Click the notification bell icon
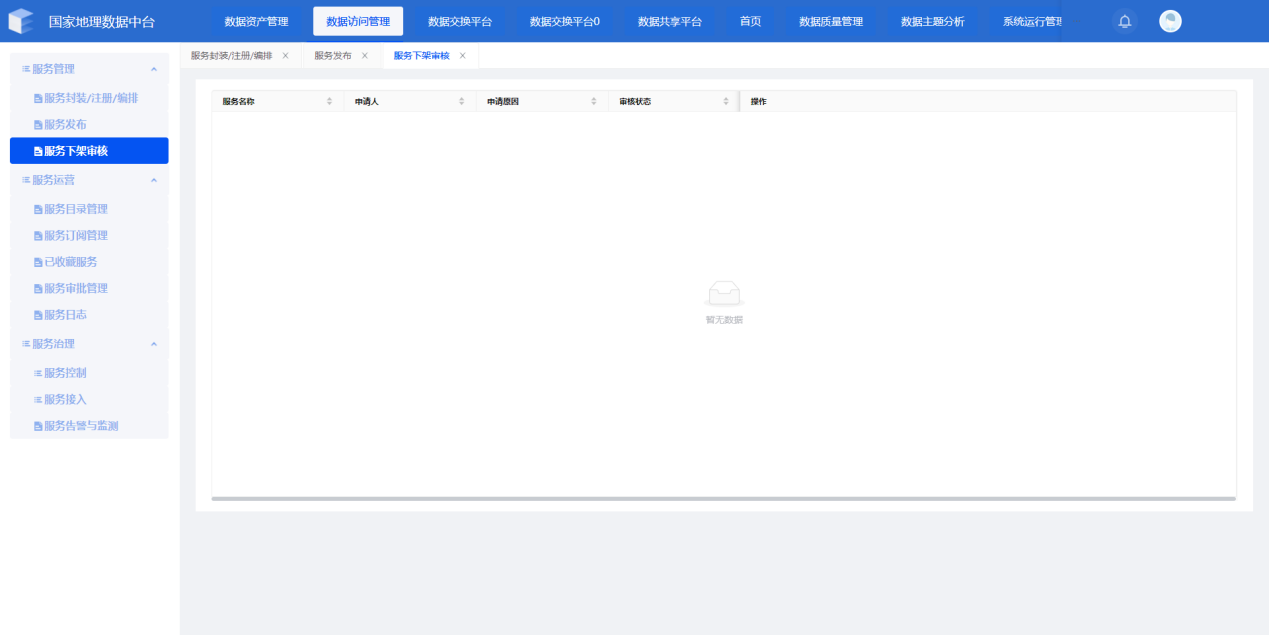1269x635 pixels. (x=1125, y=21)
